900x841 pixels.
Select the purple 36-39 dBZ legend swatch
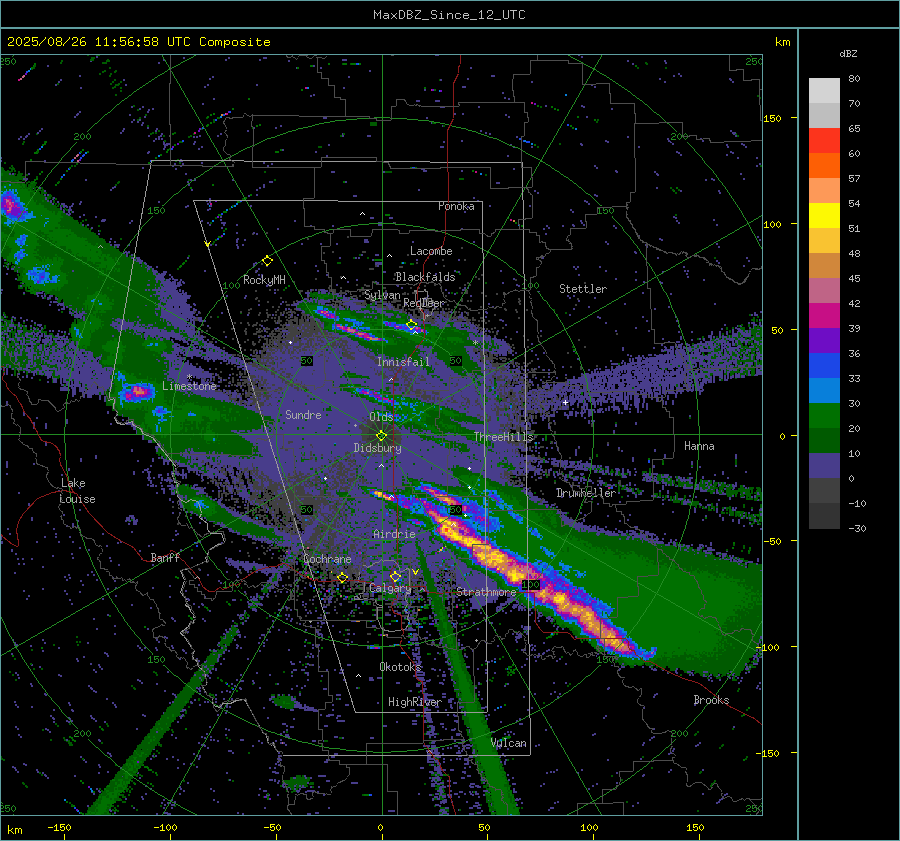click(824, 341)
